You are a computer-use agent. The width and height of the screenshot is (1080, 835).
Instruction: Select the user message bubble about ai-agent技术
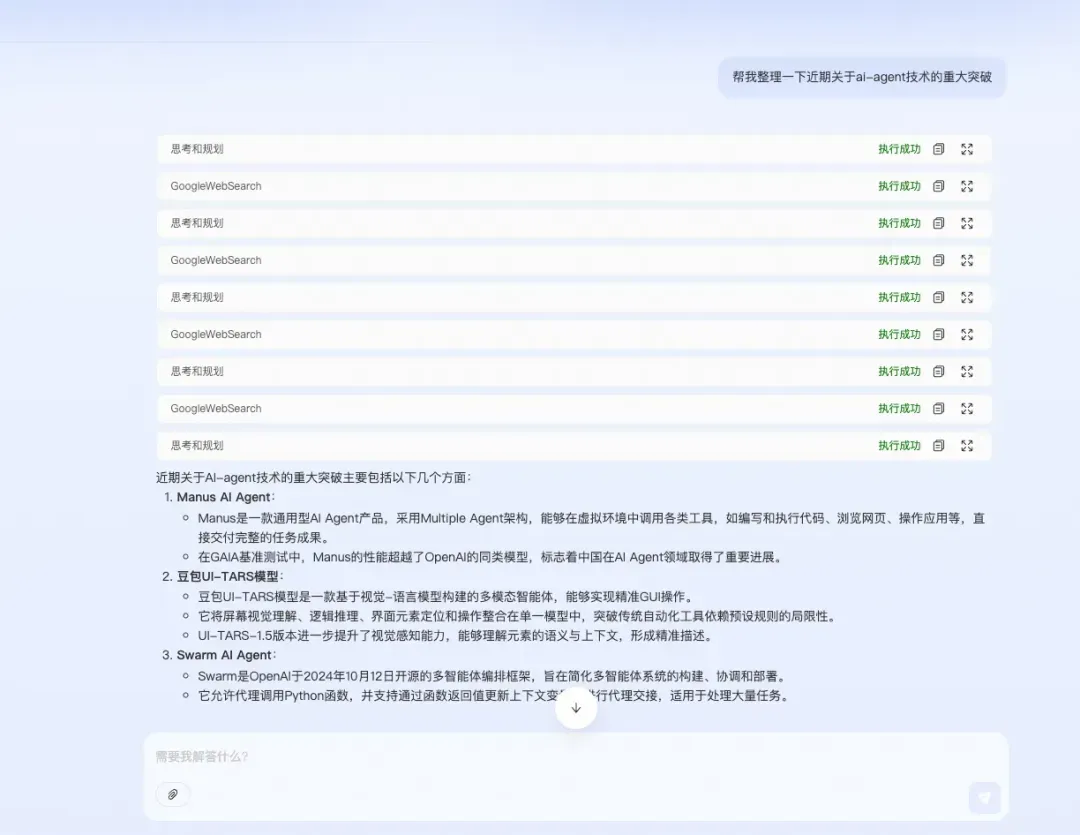point(862,77)
